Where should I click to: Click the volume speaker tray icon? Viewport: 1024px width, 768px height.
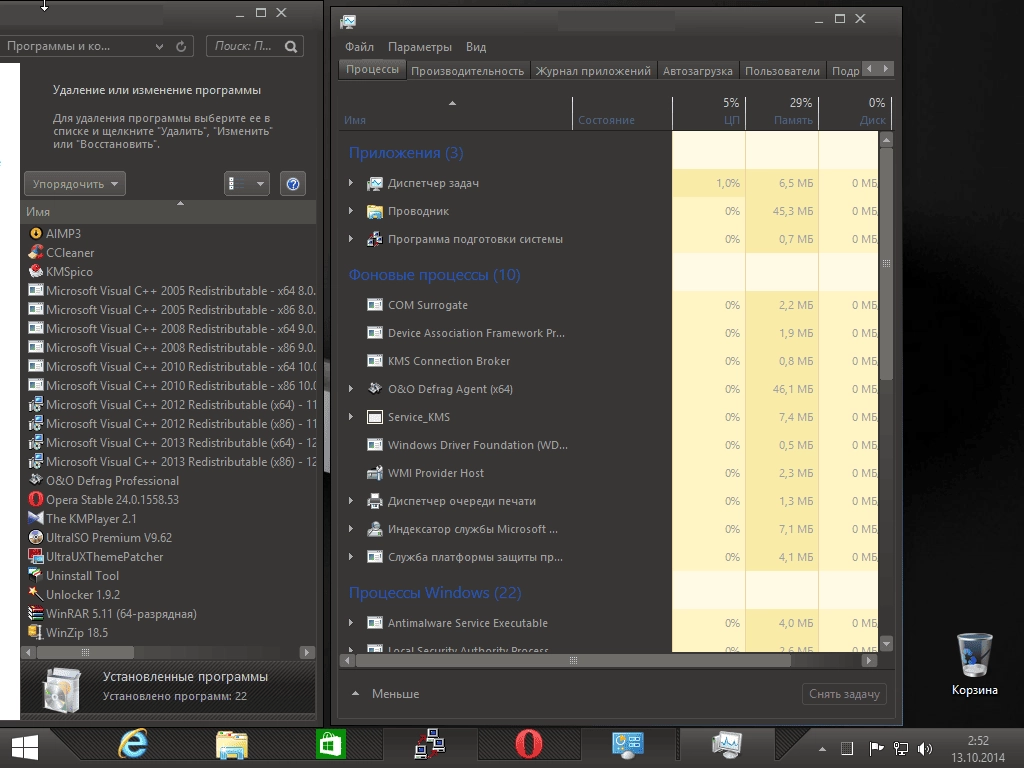(925, 748)
